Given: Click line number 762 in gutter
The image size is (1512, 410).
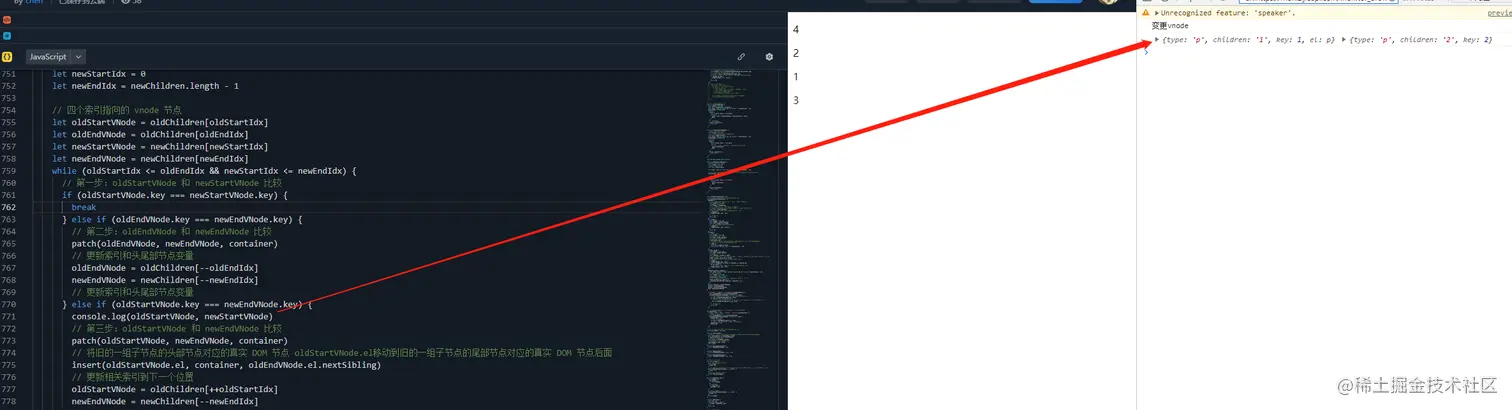Looking at the screenshot, I should pos(9,207).
